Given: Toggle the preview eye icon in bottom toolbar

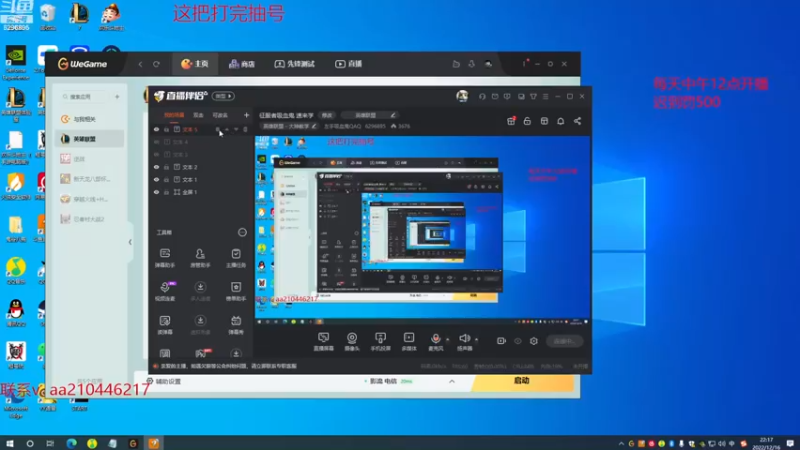Looking at the screenshot, I should [x=518, y=341].
